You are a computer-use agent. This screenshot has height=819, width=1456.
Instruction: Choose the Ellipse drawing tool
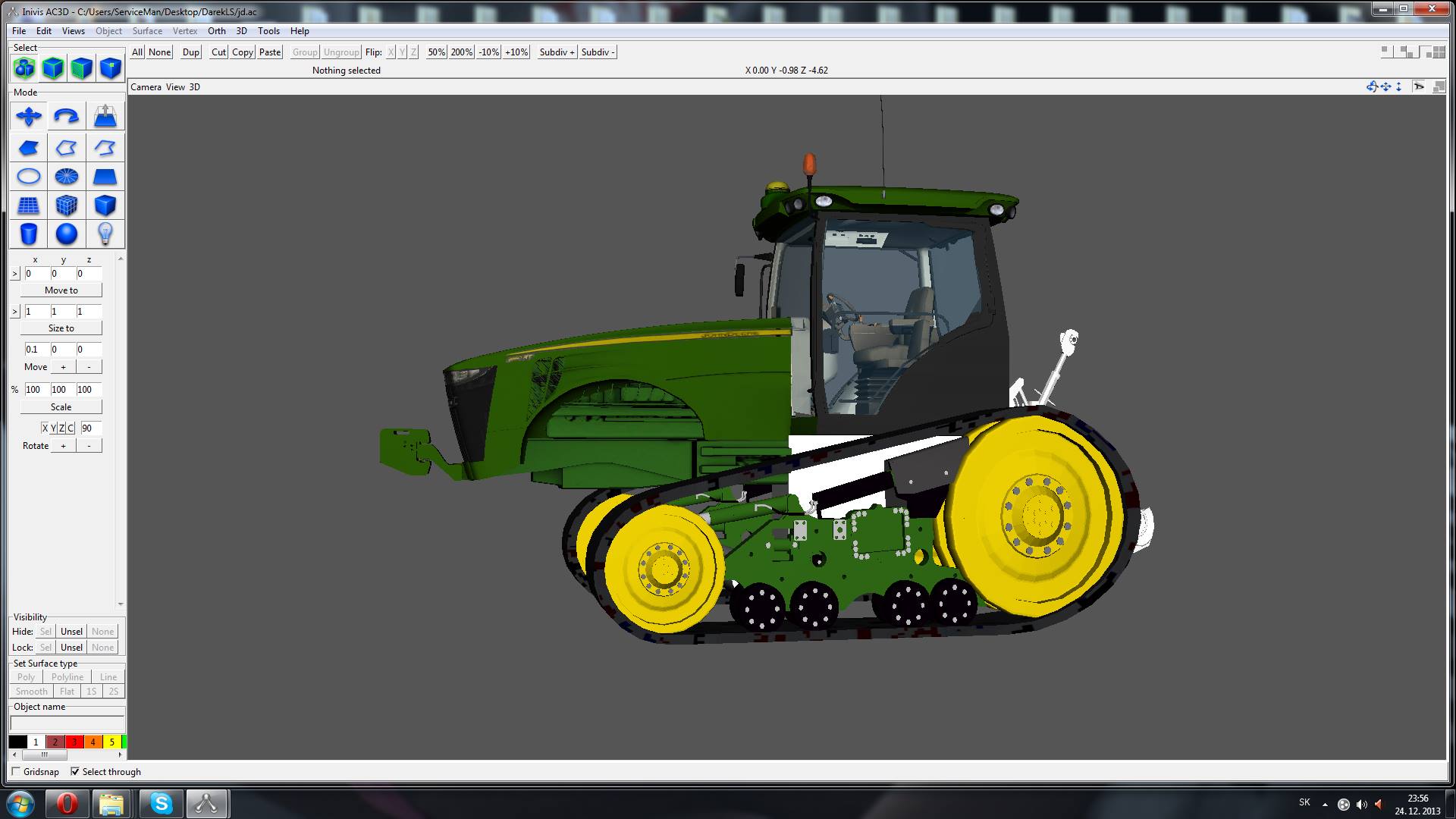(x=29, y=177)
